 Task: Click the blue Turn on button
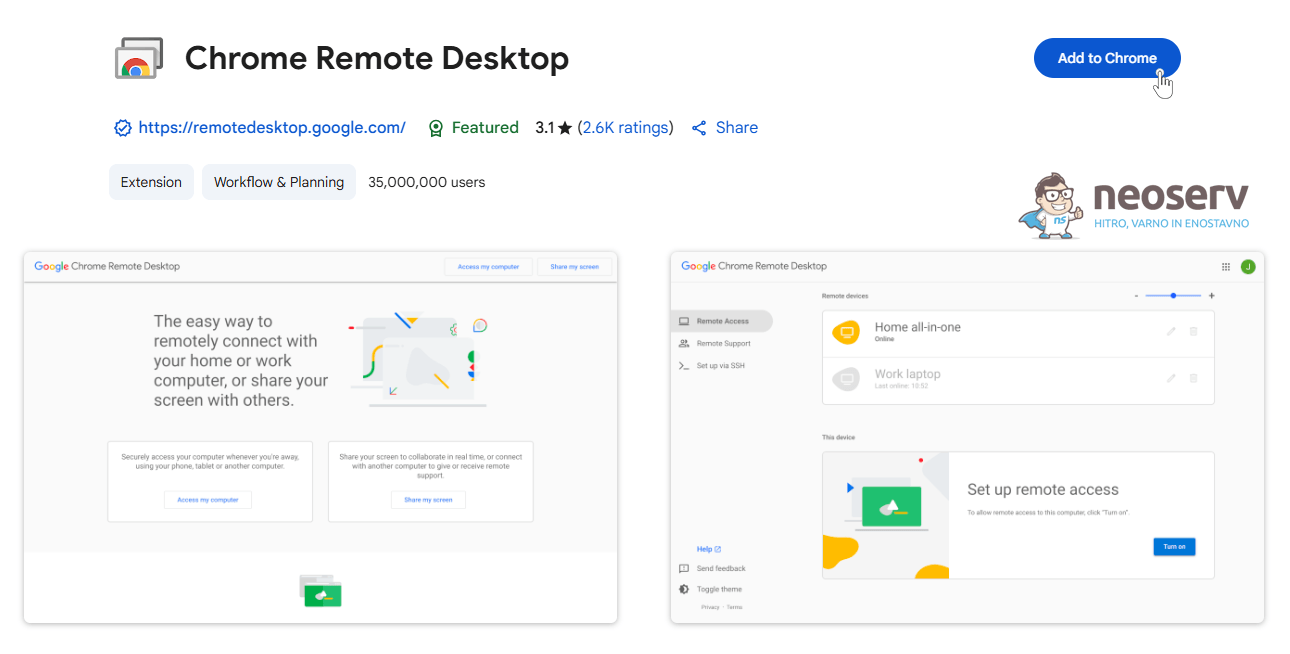coord(1174,547)
